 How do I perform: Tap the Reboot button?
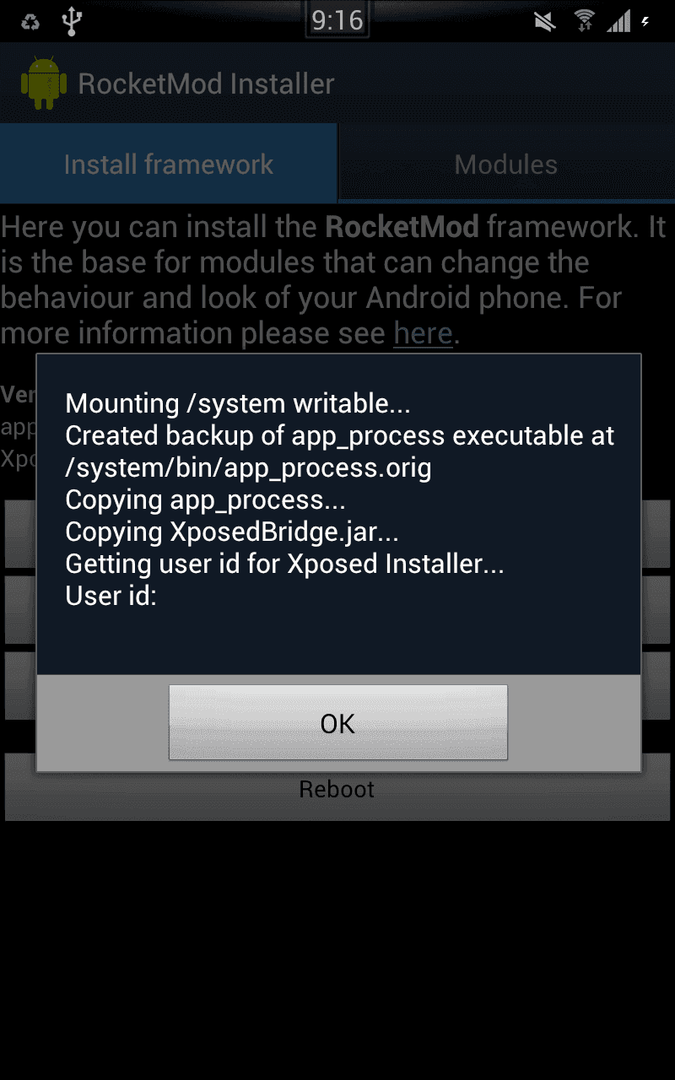pos(337,789)
